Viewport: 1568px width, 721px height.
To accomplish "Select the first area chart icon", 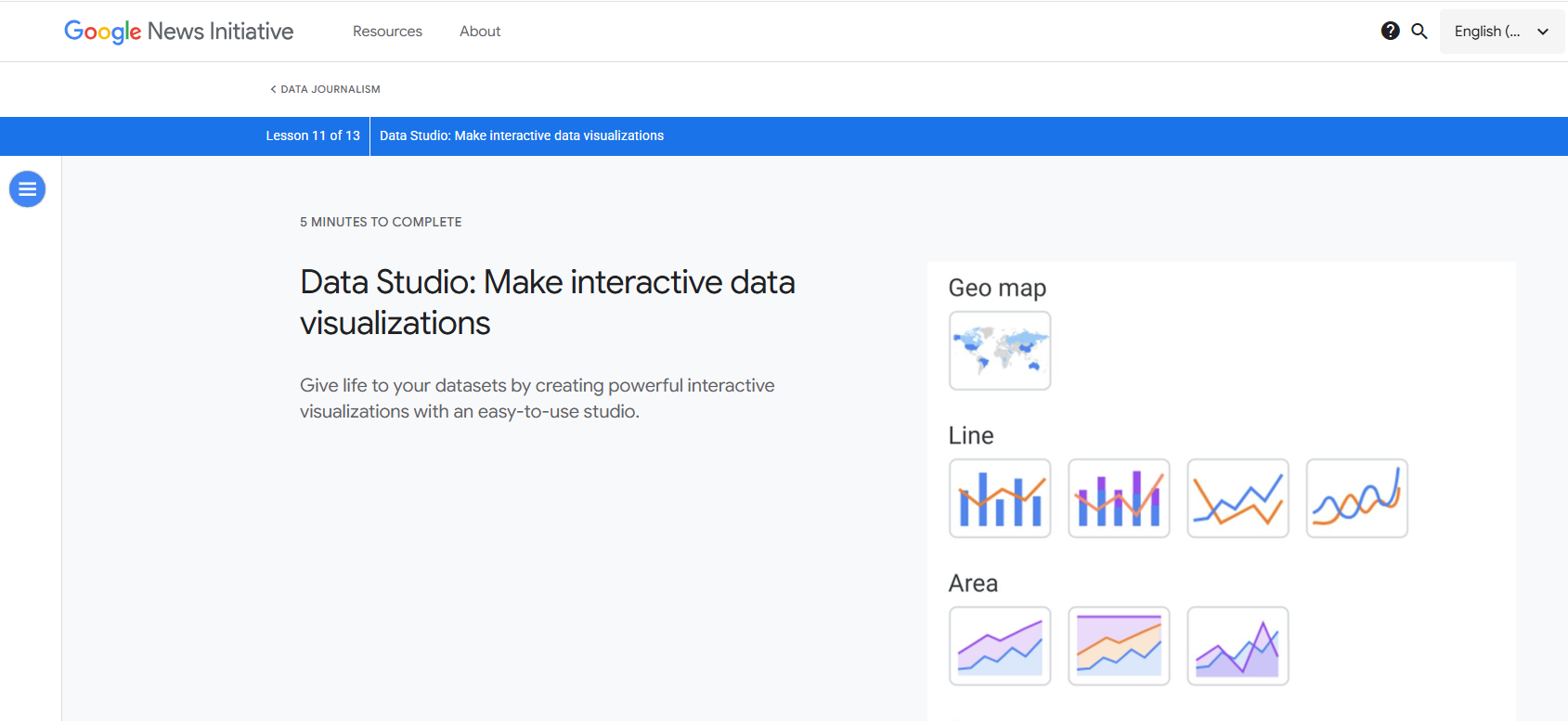I will pyautogui.click(x=1000, y=646).
